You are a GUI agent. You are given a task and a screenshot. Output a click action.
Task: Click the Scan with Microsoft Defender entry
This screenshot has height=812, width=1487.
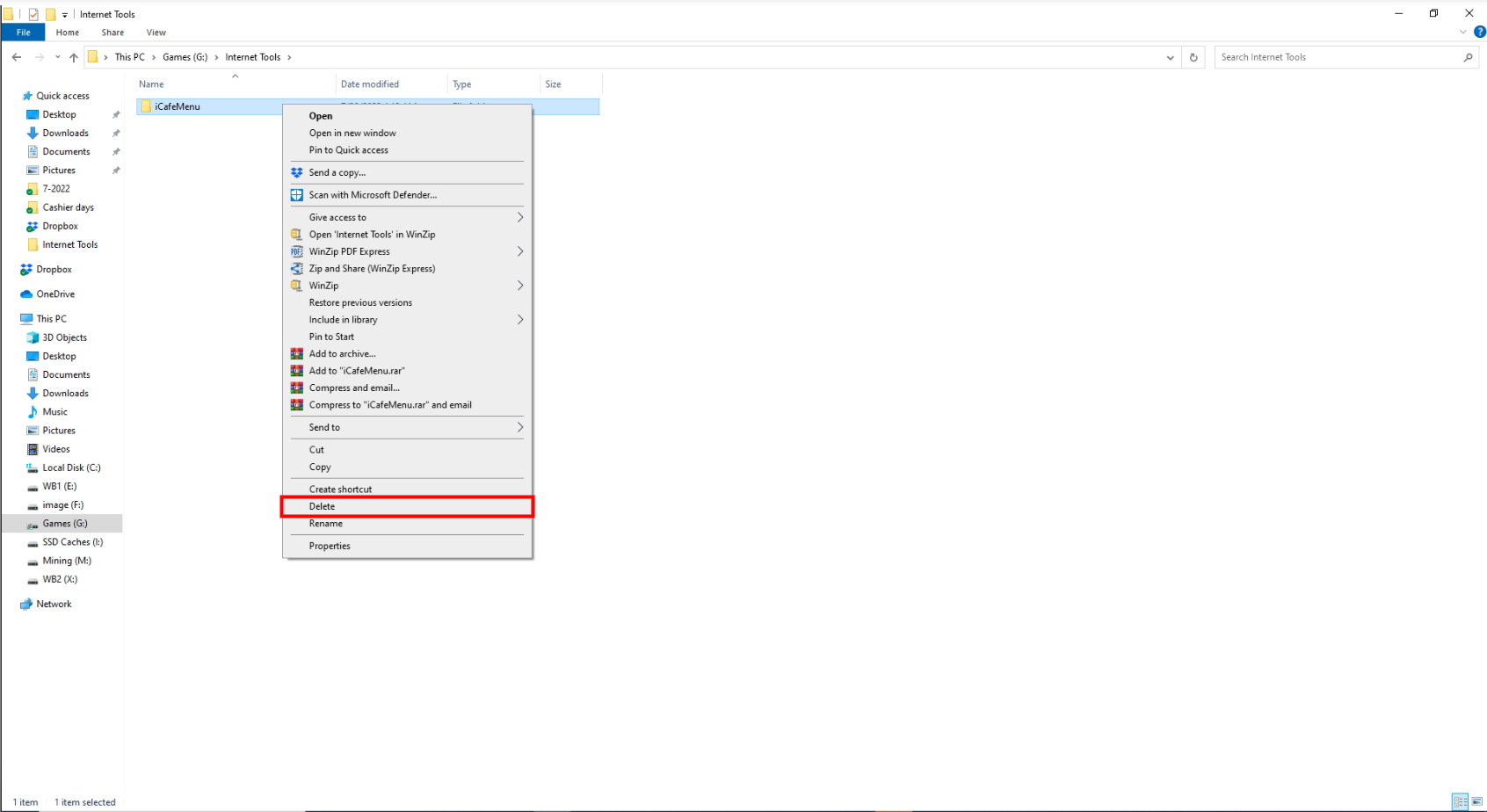pos(373,195)
